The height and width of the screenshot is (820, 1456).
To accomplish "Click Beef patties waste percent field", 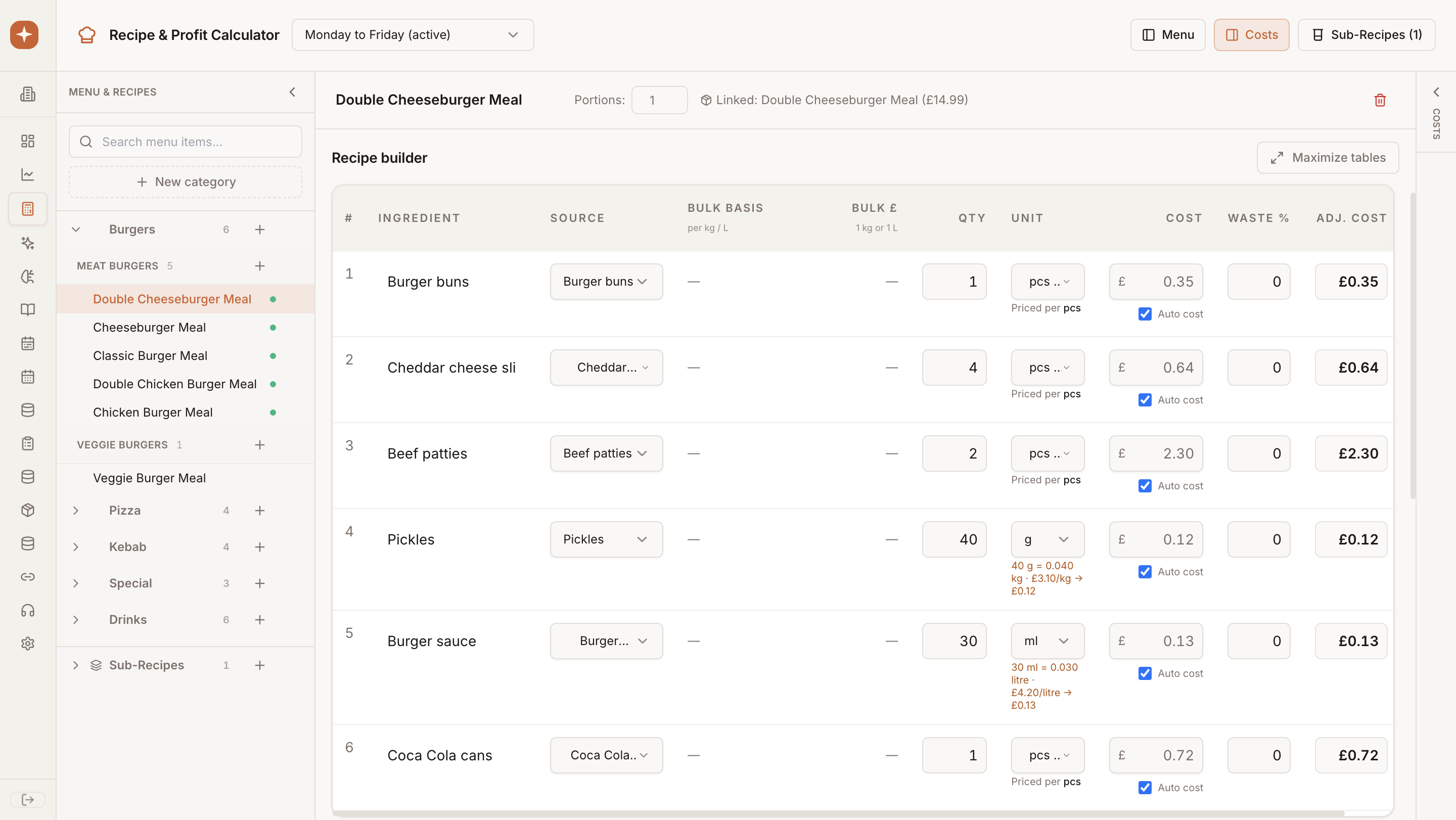I will pos(1259,453).
